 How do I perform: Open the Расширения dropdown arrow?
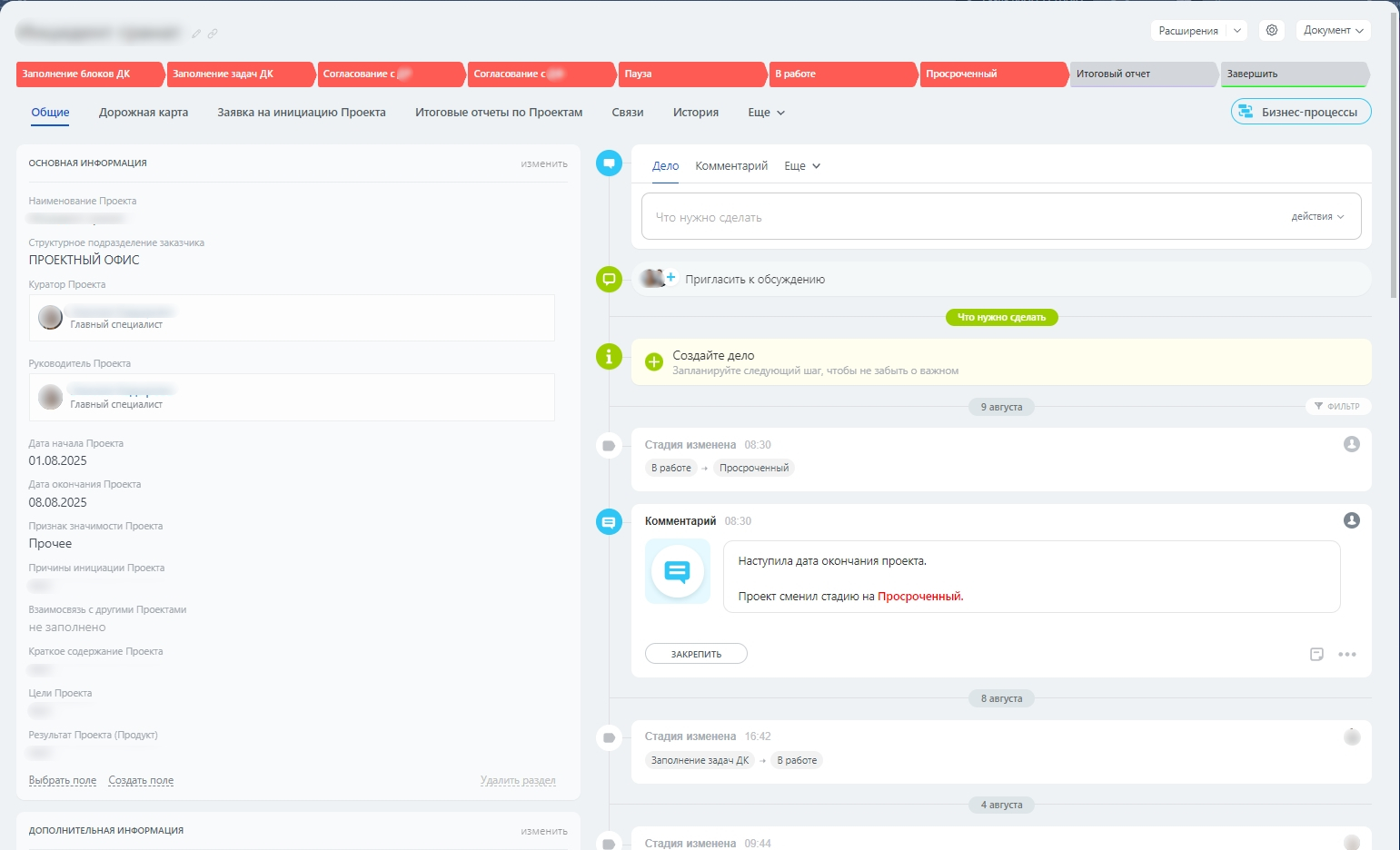[1237, 31]
